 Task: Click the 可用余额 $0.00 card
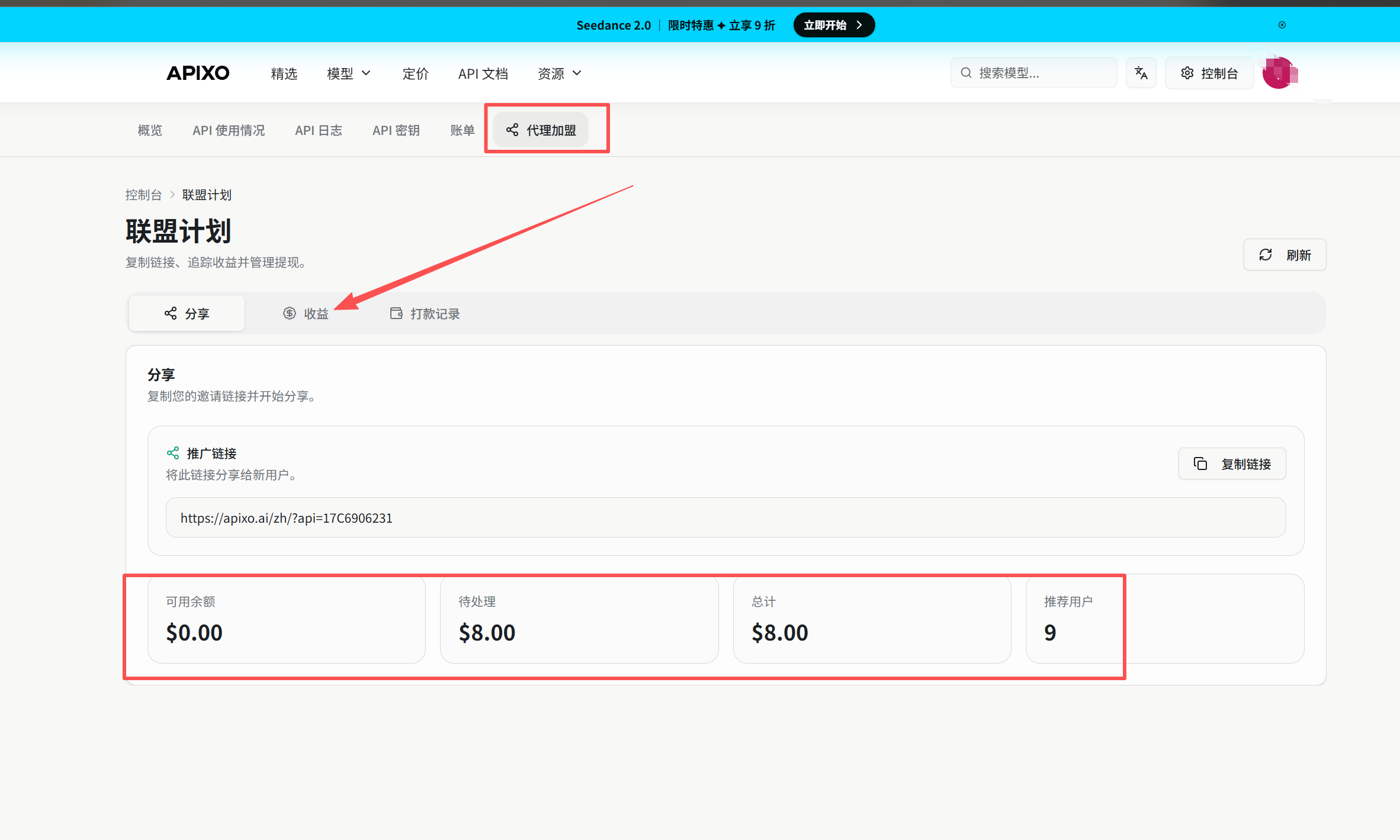(x=286, y=619)
